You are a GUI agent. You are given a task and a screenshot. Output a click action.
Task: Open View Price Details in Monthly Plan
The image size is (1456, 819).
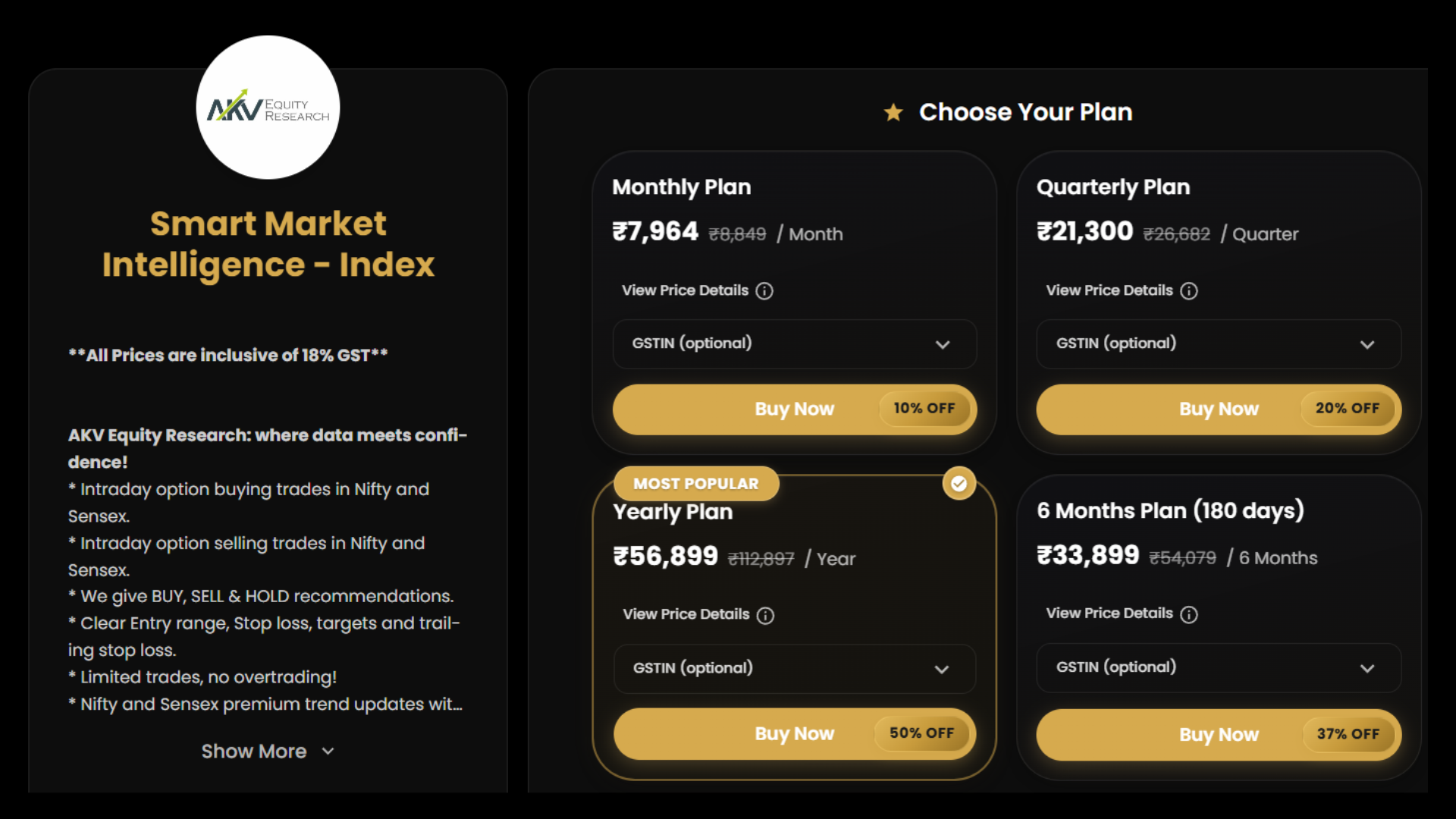685,291
